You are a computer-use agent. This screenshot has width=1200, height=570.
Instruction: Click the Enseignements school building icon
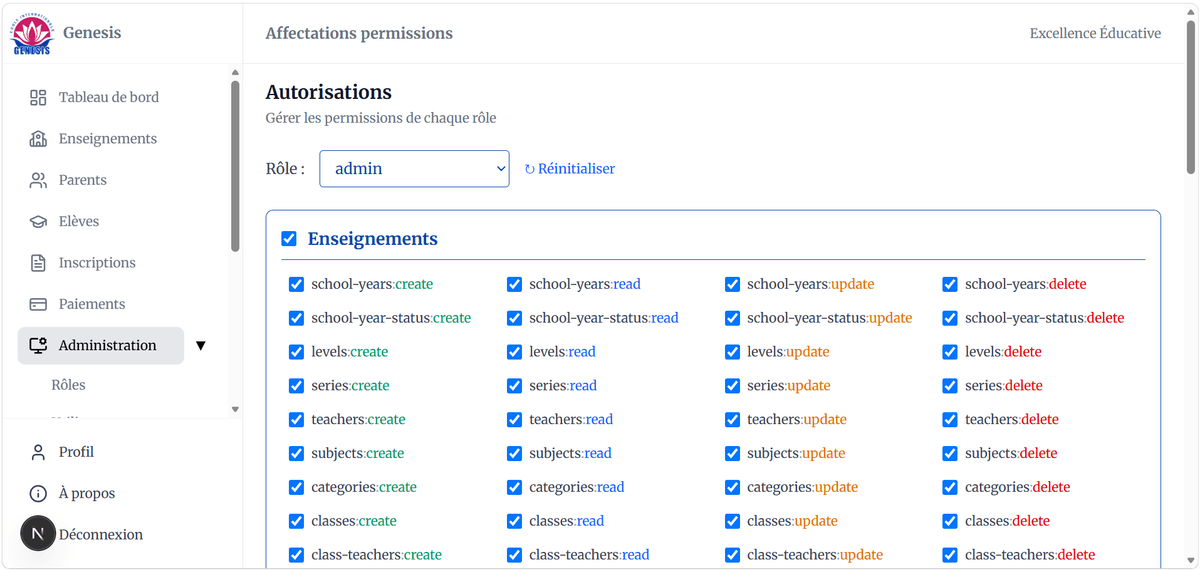pos(38,139)
